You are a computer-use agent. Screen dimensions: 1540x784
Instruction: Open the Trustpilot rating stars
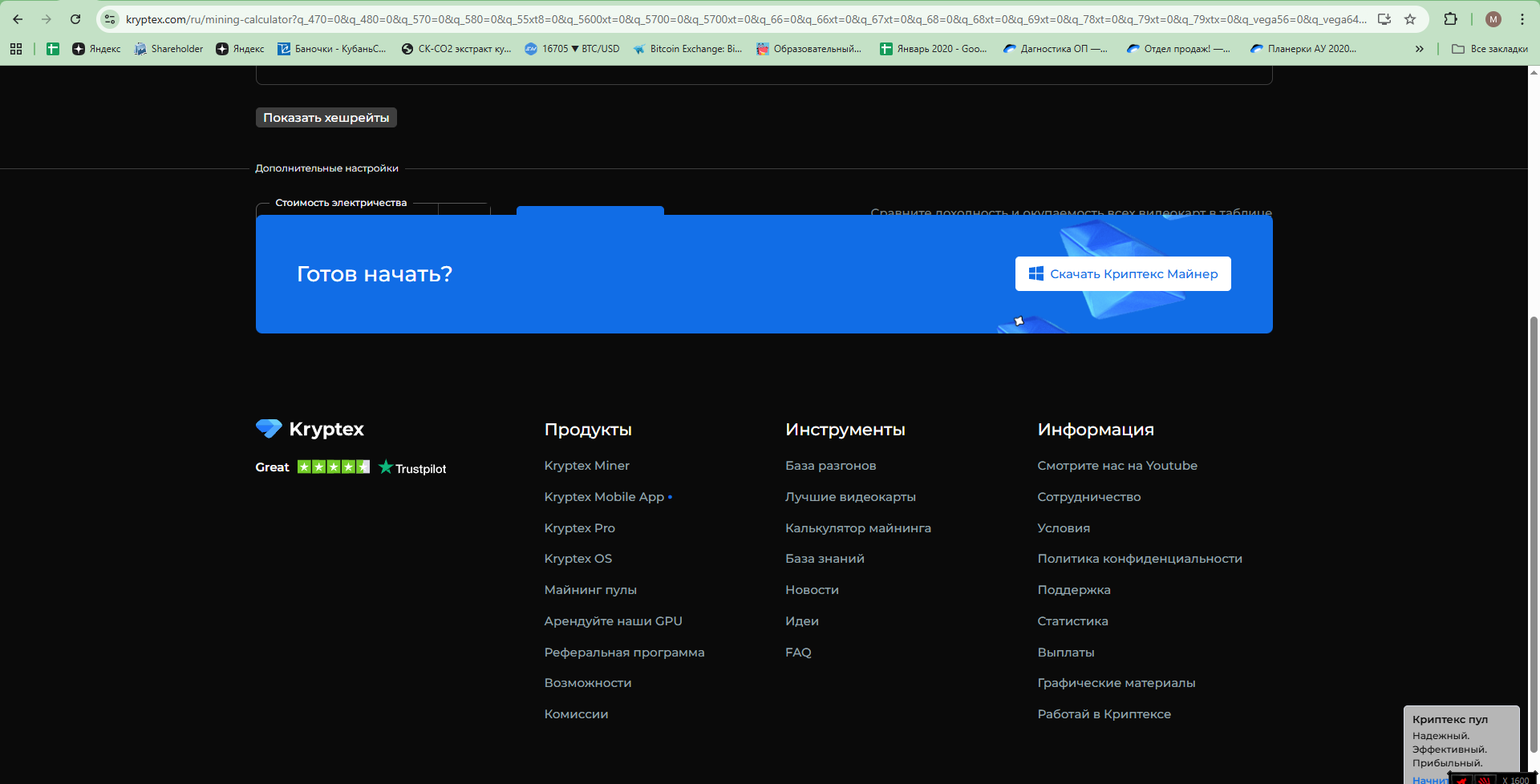point(333,467)
